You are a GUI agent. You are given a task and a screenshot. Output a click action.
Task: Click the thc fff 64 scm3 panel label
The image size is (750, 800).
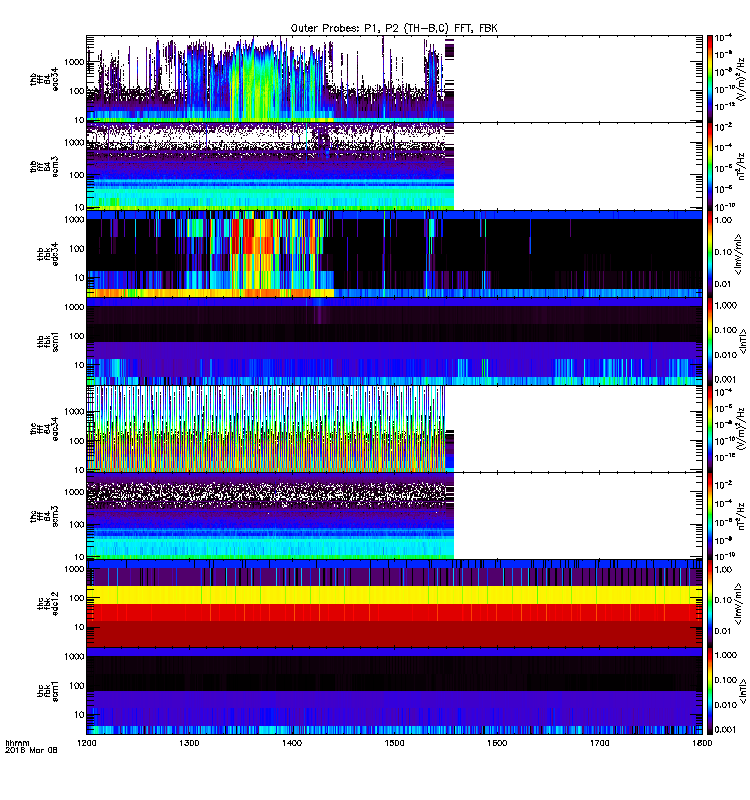click(44, 516)
